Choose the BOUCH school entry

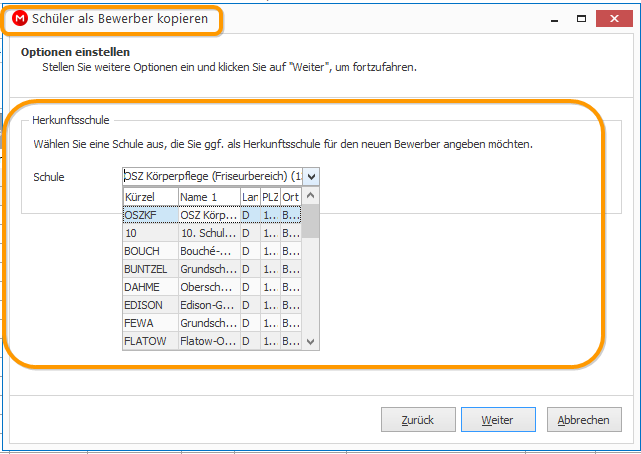tap(212, 251)
